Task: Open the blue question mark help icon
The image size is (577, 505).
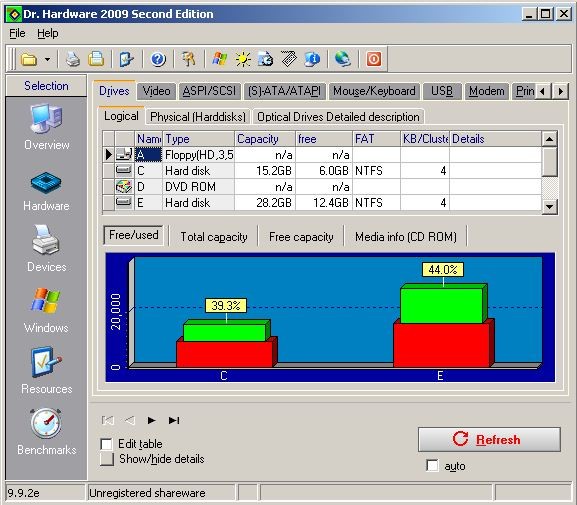Action: click(x=158, y=59)
